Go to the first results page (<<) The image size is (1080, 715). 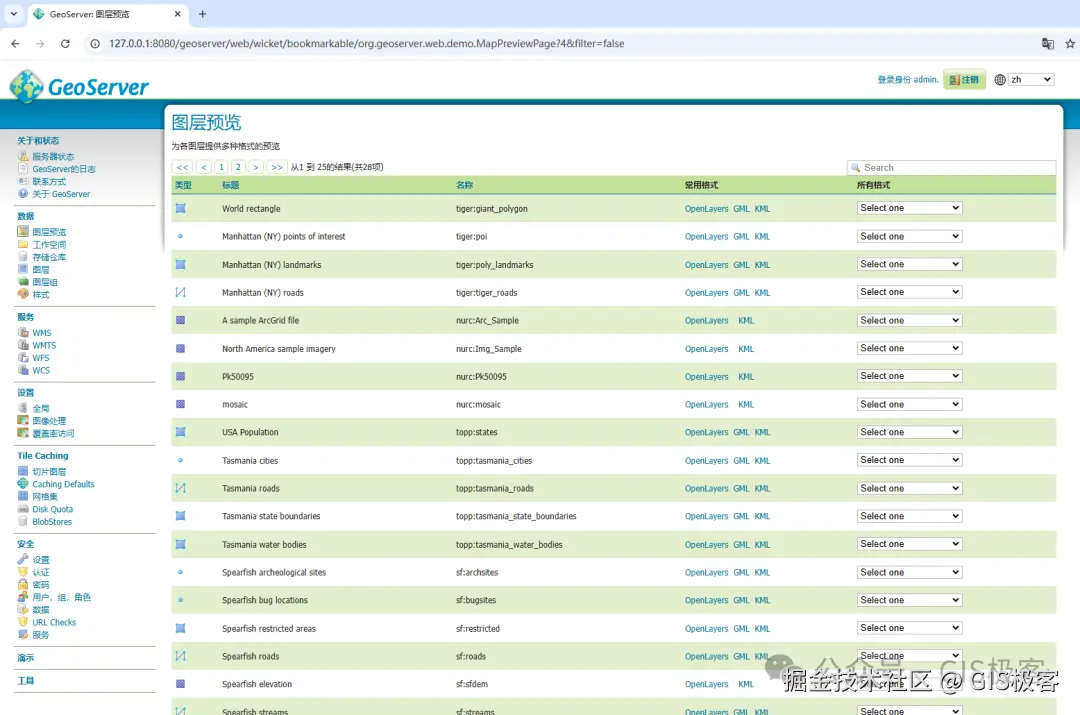183,167
